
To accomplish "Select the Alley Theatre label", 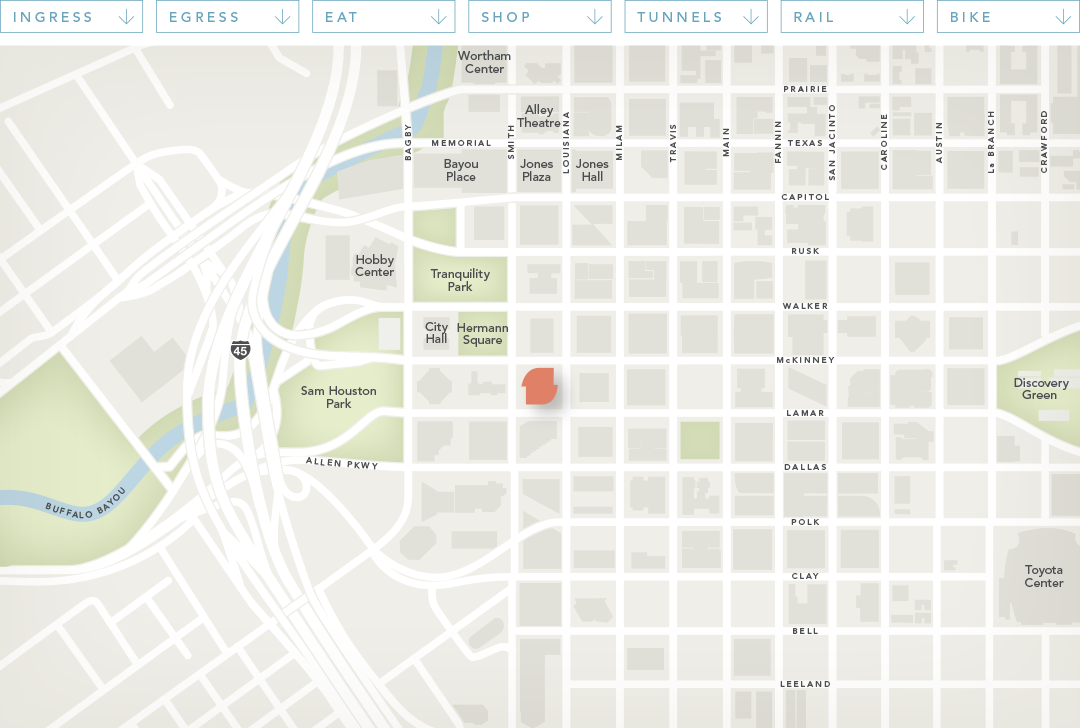I will tap(539, 116).
